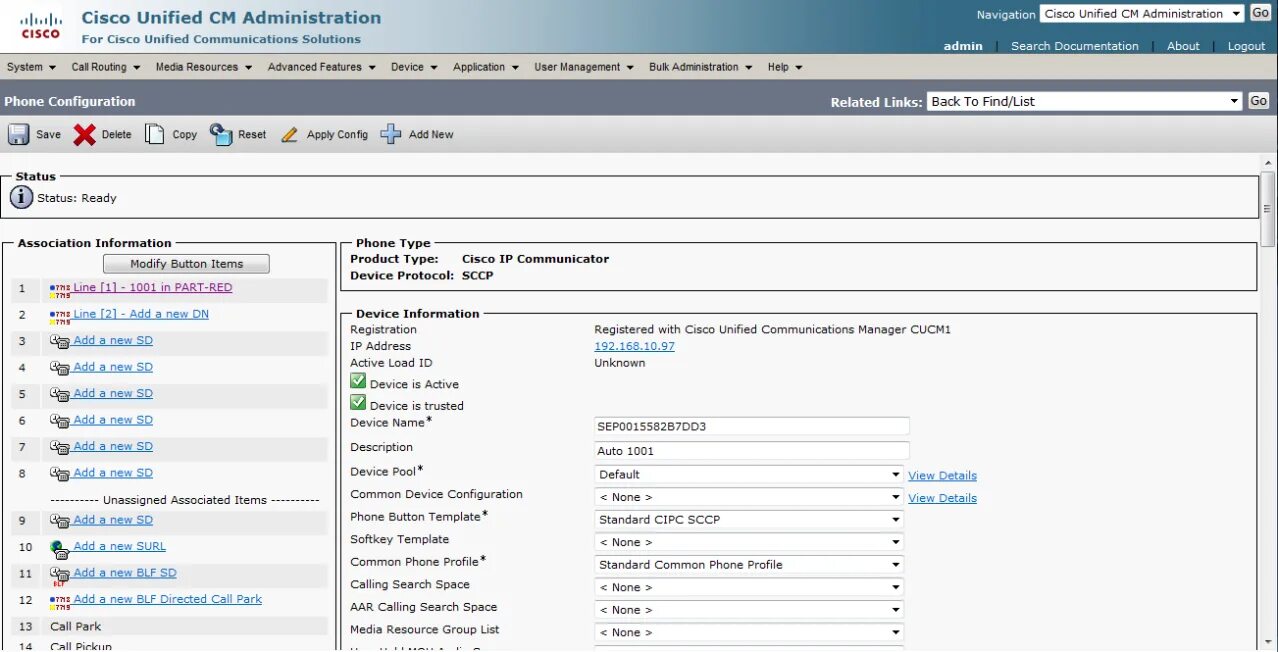Click the Apply Config pencil icon
1278x652 pixels.
[290, 134]
